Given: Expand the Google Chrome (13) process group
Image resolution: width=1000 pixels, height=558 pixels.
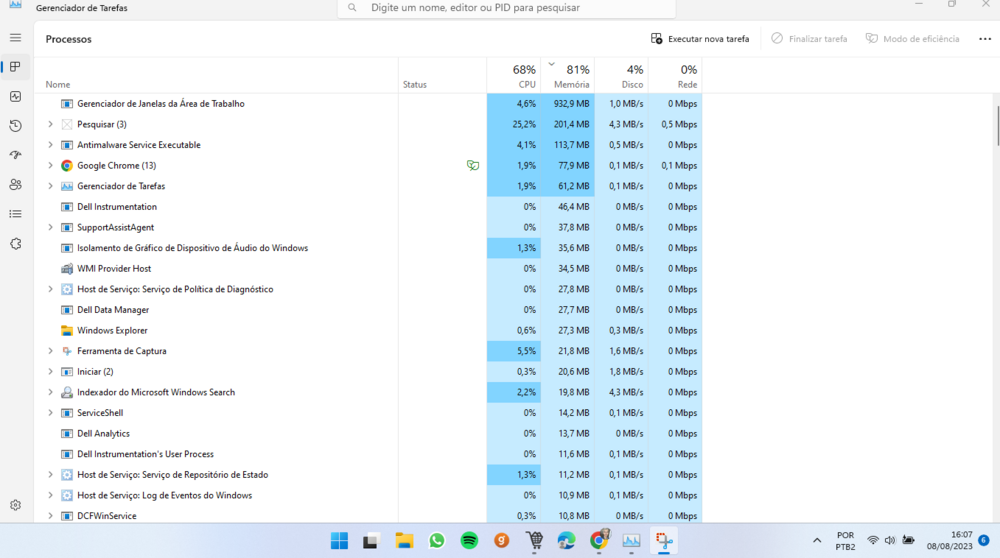Looking at the screenshot, I should coord(51,166).
